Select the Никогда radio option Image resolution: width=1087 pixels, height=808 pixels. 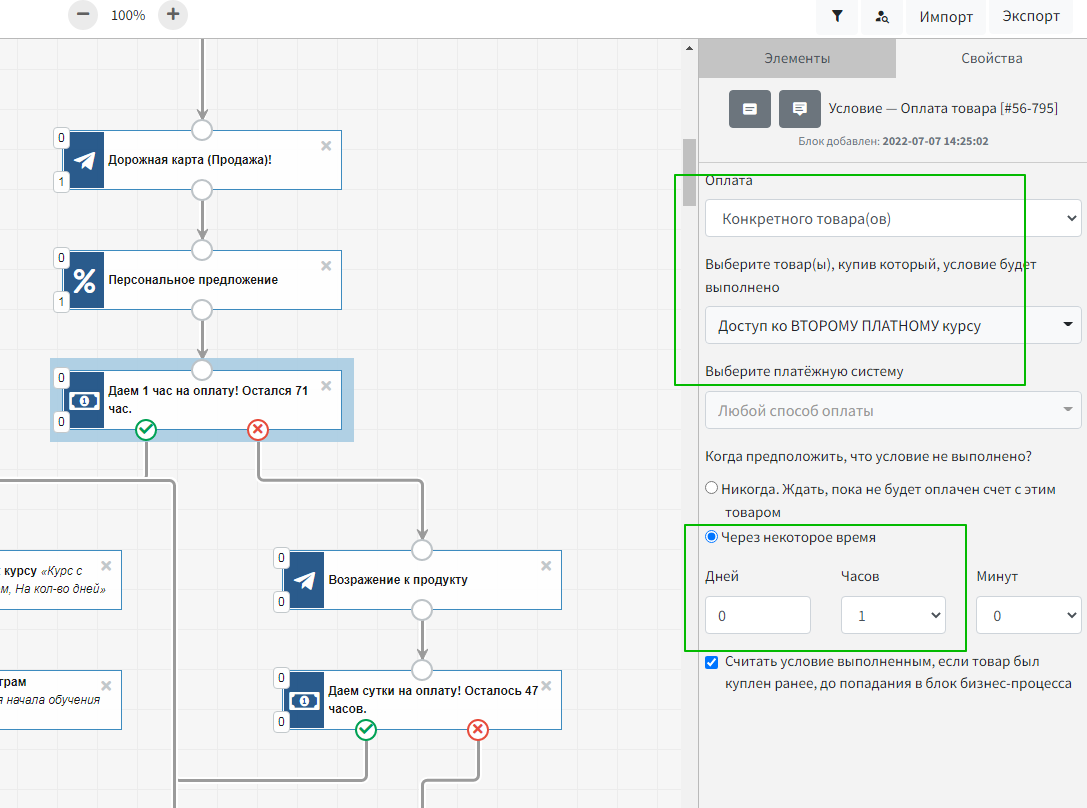tap(712, 488)
